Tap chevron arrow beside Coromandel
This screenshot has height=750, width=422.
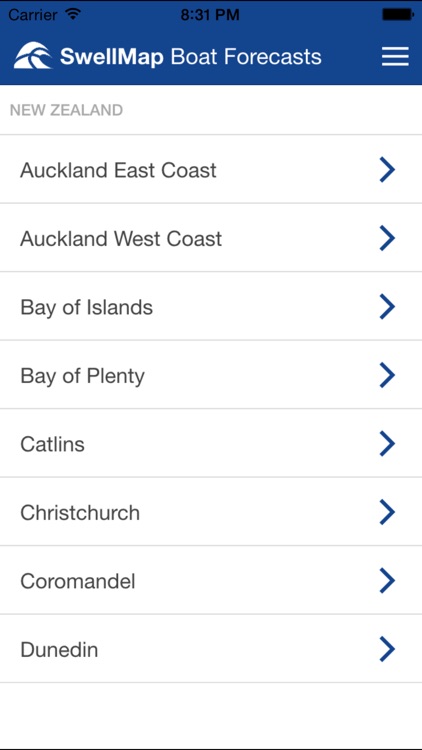387,580
